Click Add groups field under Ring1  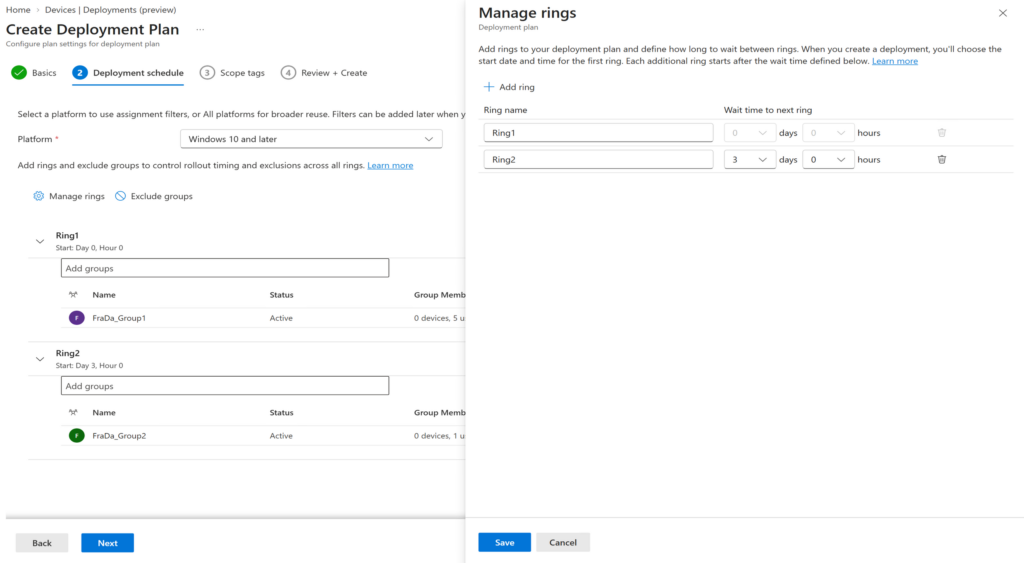[225, 268]
